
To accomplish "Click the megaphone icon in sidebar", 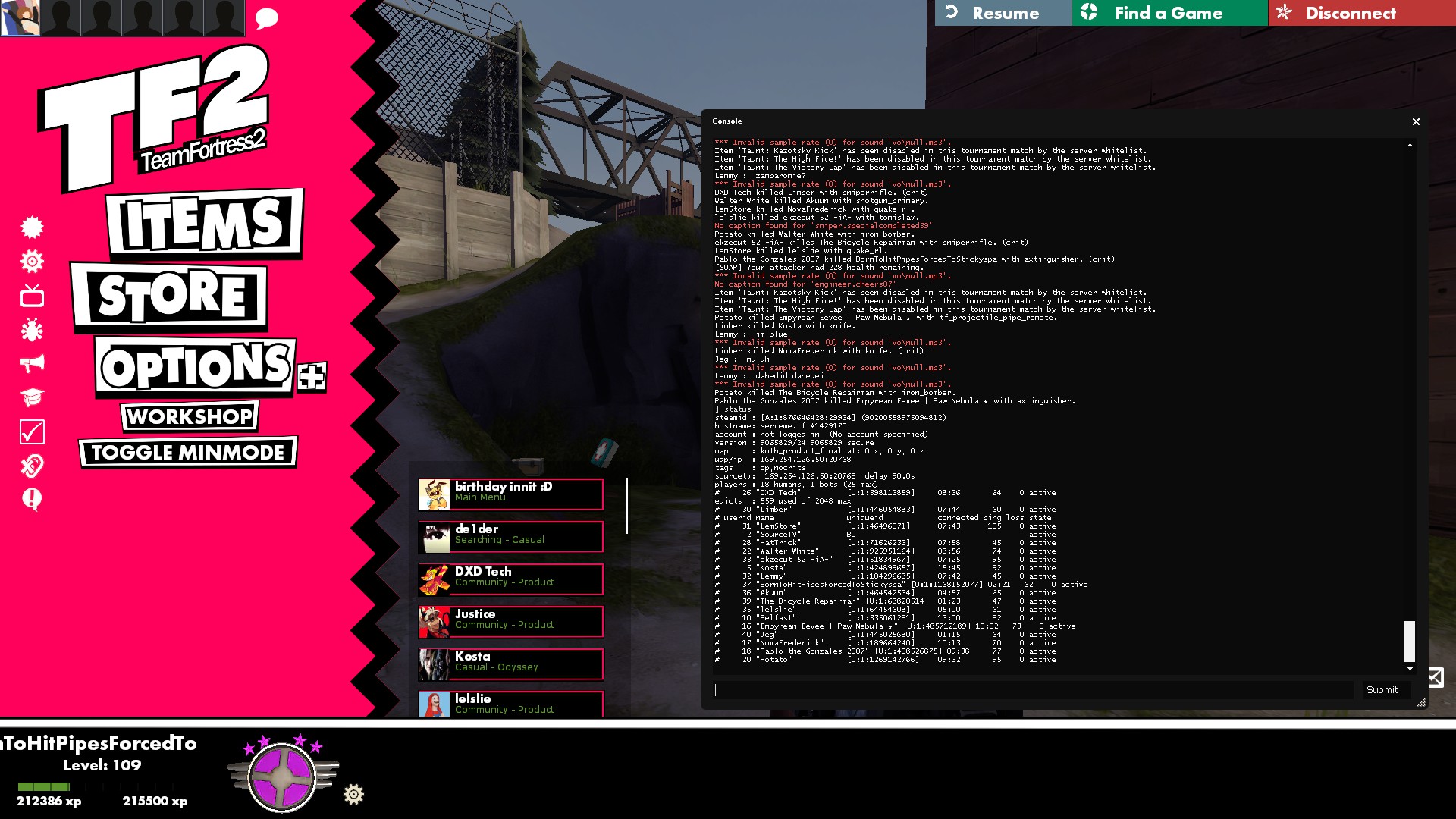I will [x=32, y=363].
